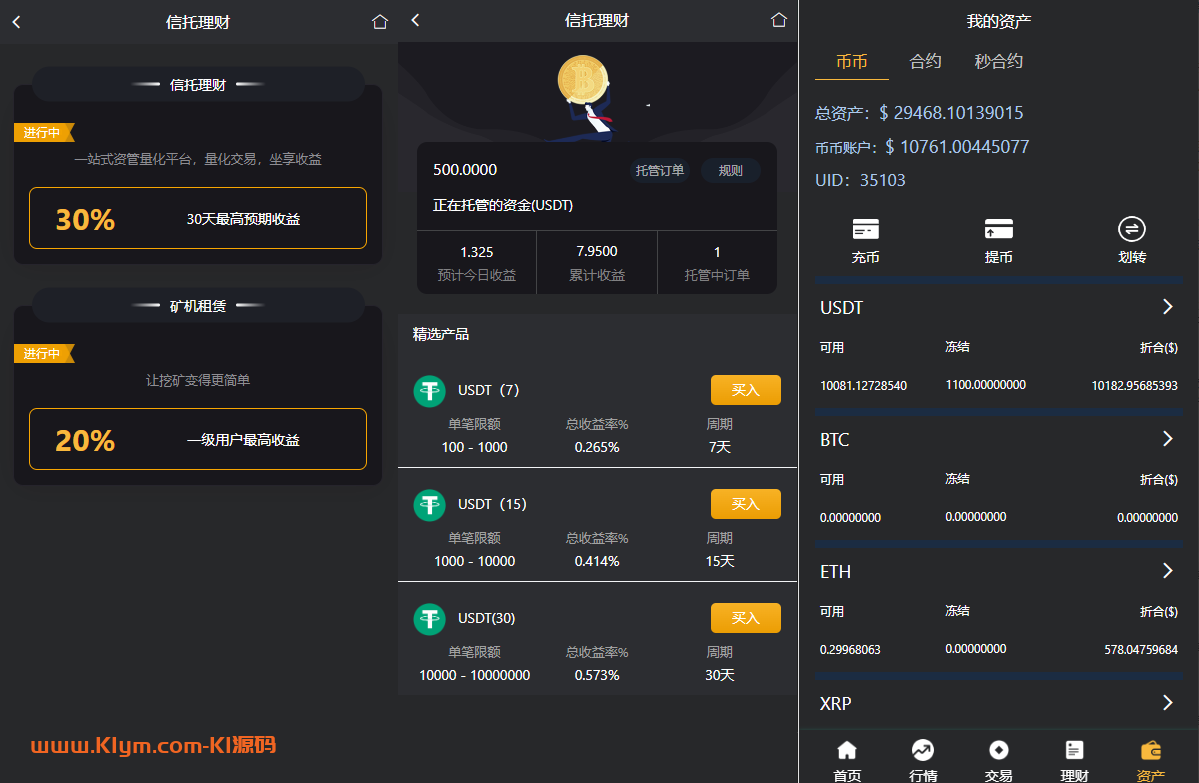Tap the Bitcoin coin illustration
1199x783 pixels.
tap(583, 80)
